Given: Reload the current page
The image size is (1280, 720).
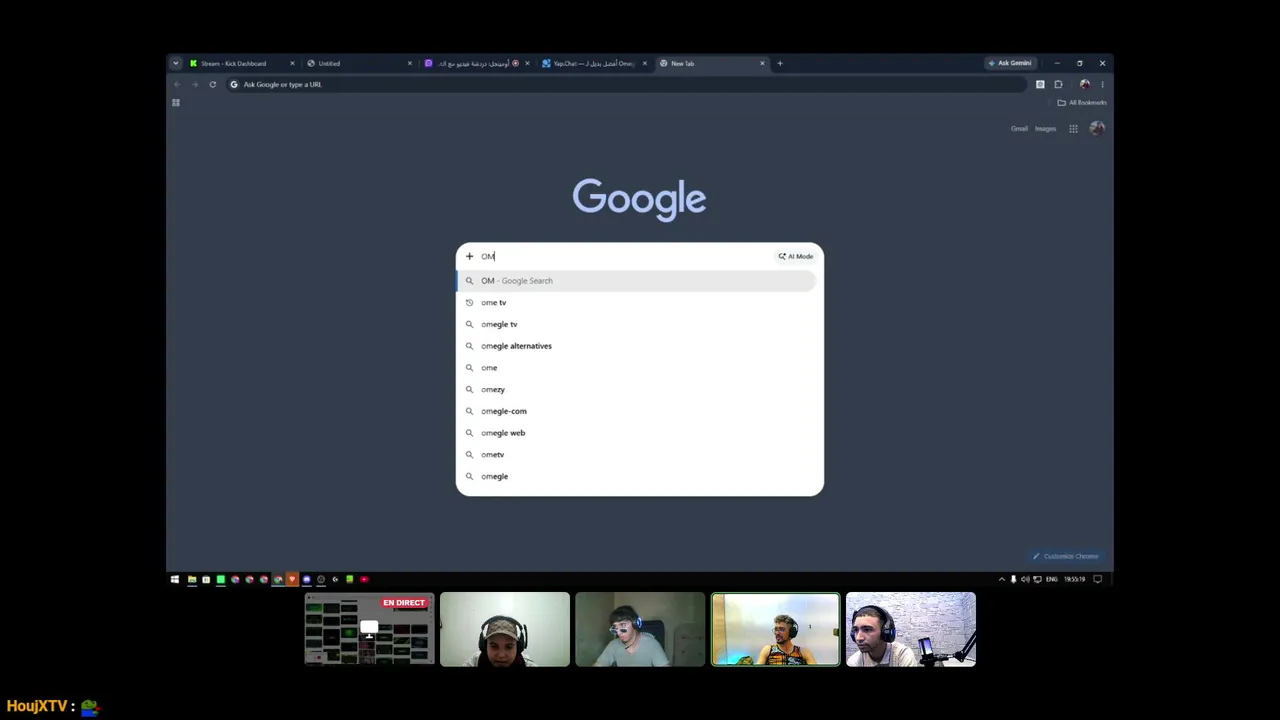Looking at the screenshot, I should [212, 84].
